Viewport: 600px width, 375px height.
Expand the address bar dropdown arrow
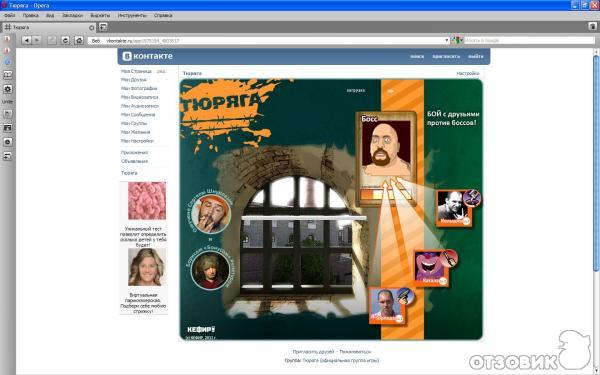[446, 40]
